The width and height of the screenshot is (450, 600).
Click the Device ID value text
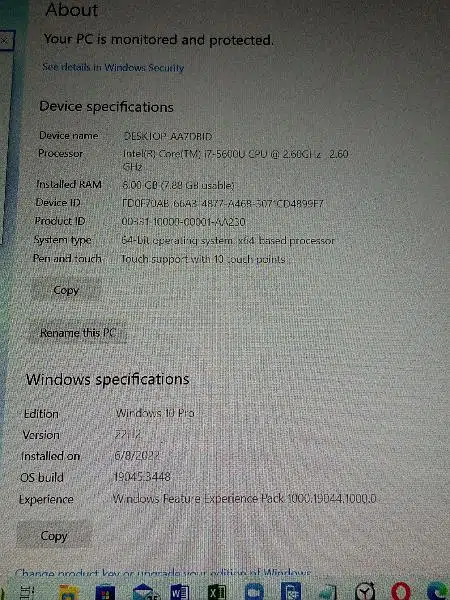(x=223, y=203)
